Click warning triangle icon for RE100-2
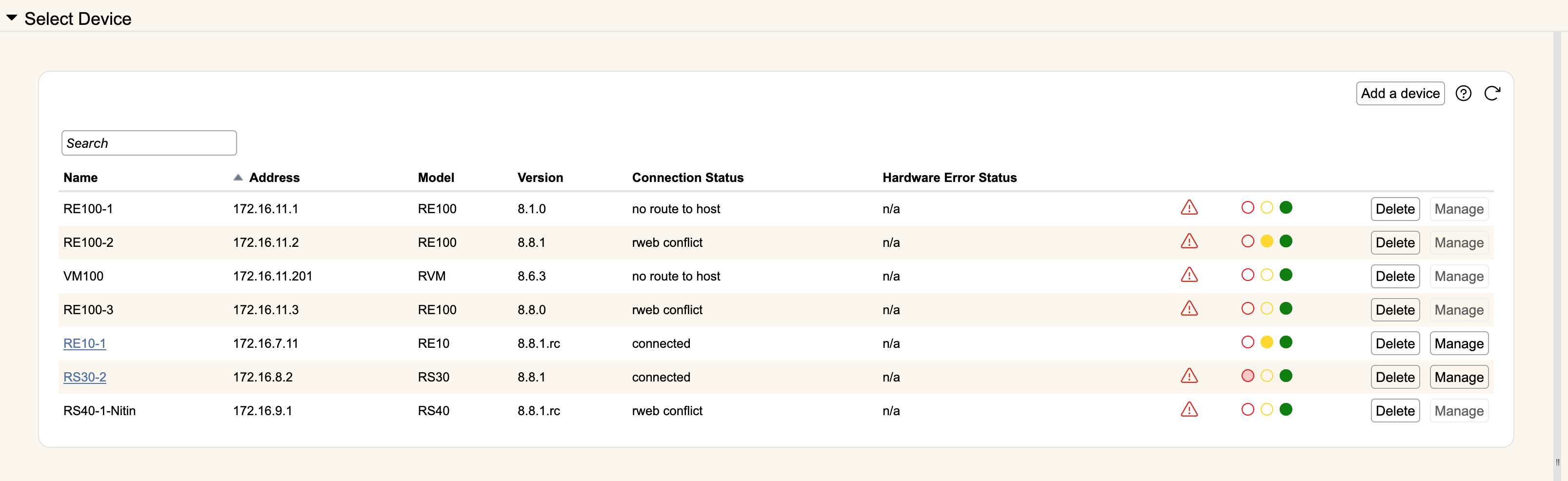The image size is (1568, 481). (1189, 241)
